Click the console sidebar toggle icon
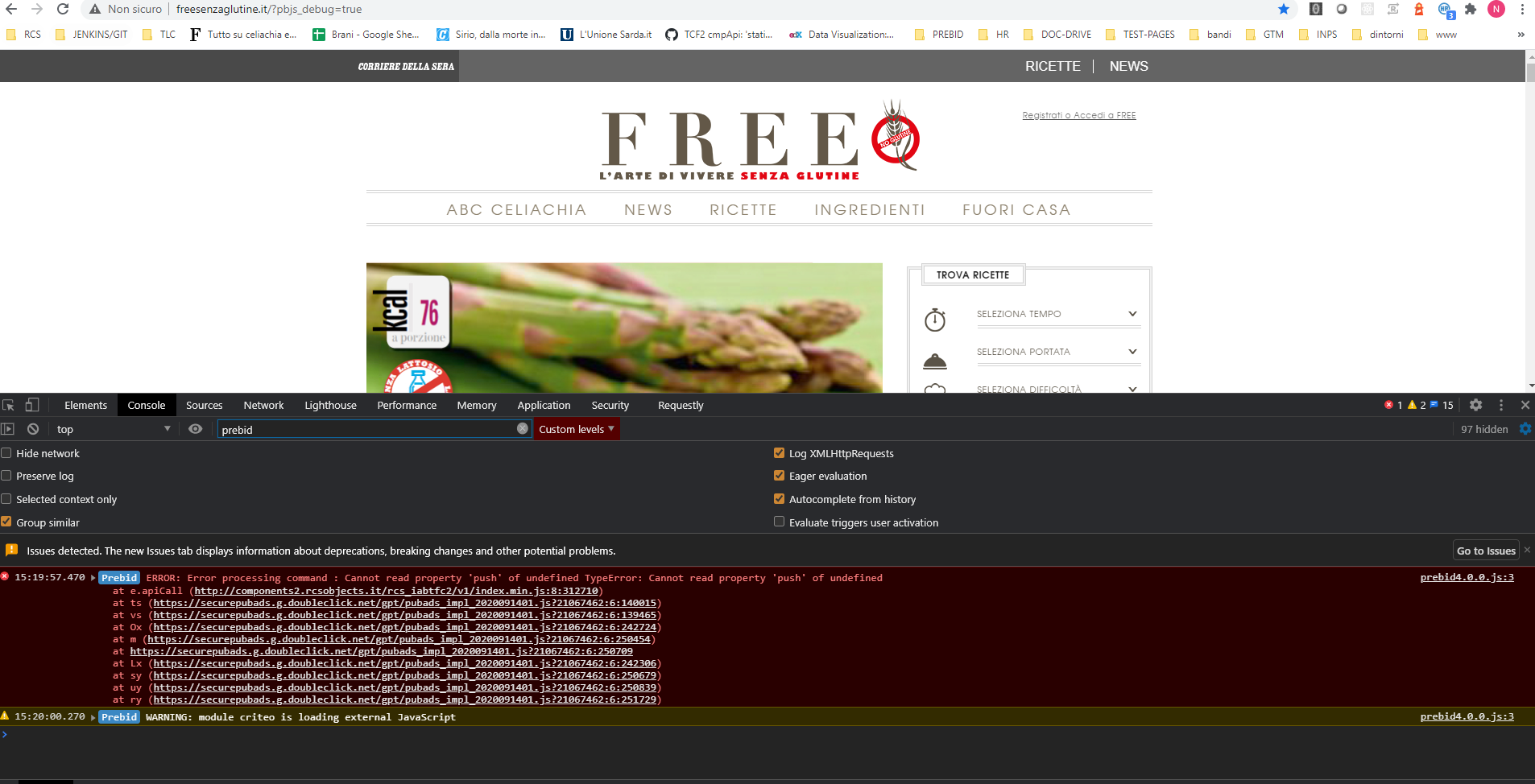Viewport: 1535px width, 784px height. pyautogui.click(x=8, y=428)
